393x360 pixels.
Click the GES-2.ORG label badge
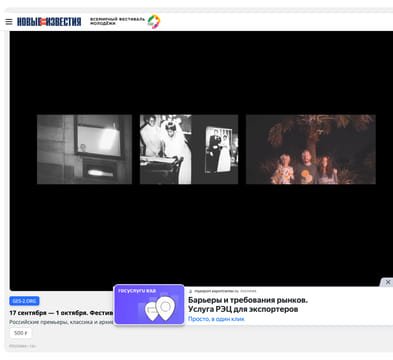[x=24, y=301]
